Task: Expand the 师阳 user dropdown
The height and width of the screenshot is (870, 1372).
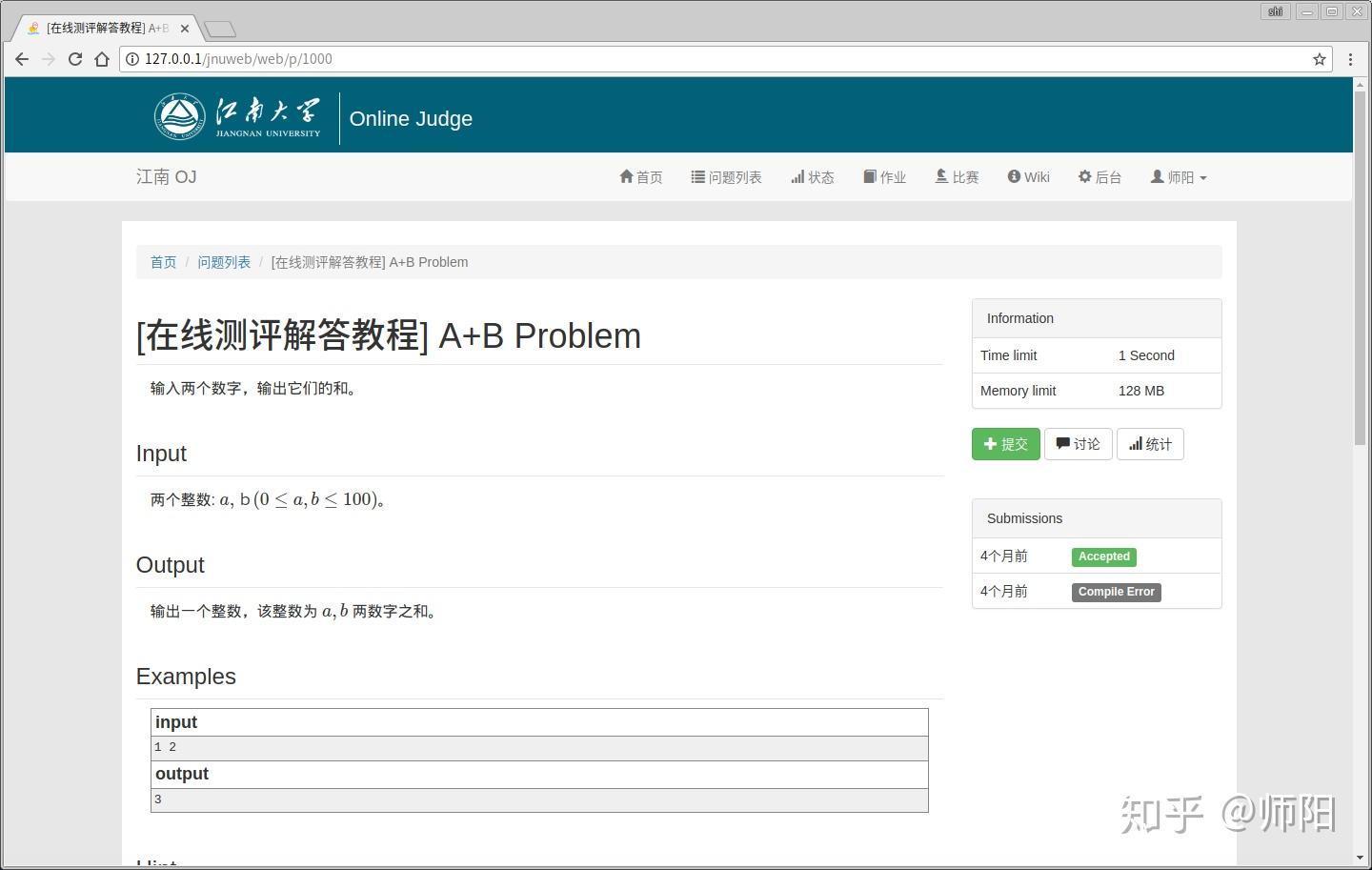Action: 1179,177
